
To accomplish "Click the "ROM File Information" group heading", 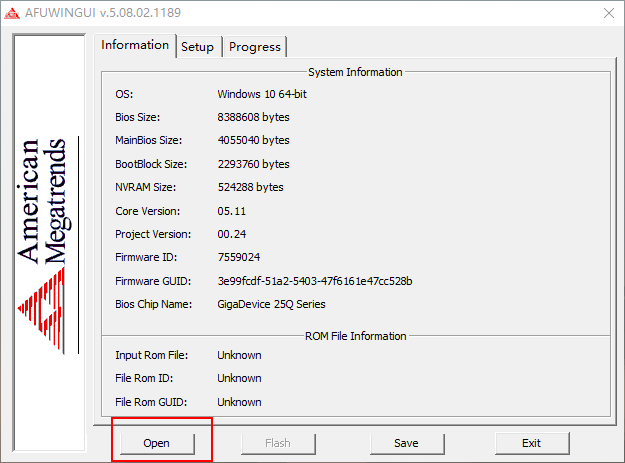I will click(356, 336).
